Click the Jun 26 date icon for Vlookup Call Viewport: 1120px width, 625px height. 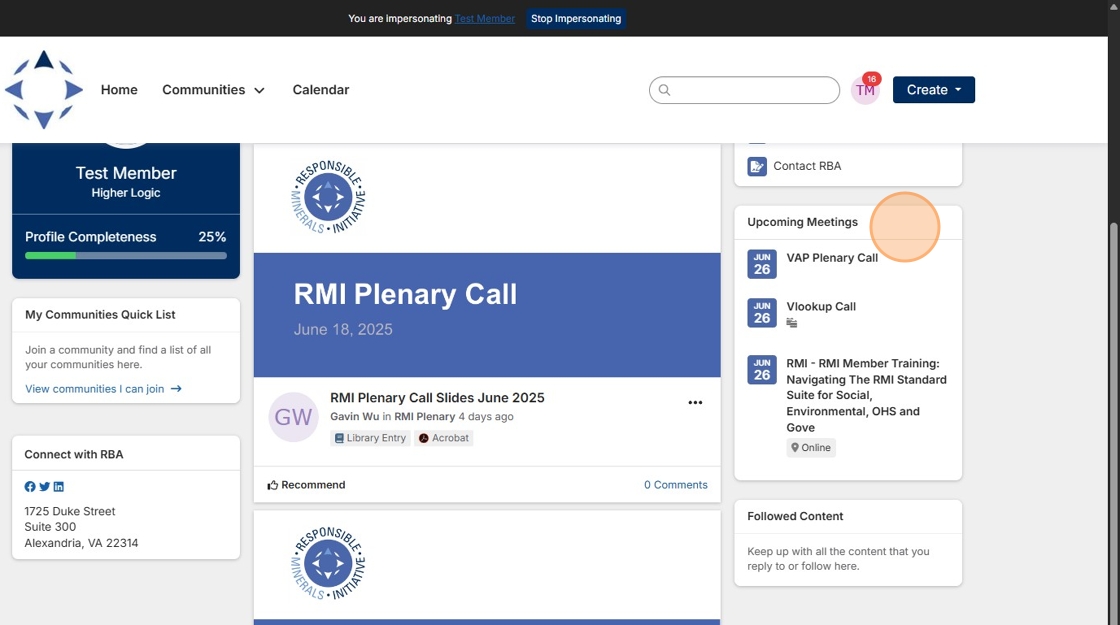(762, 313)
